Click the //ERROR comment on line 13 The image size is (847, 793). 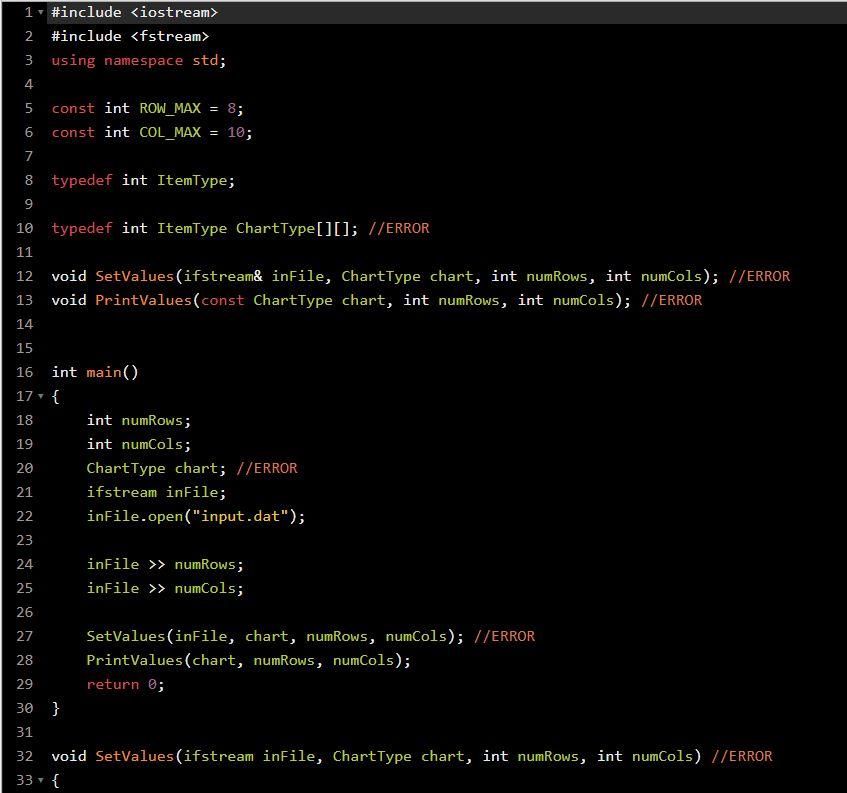671,300
